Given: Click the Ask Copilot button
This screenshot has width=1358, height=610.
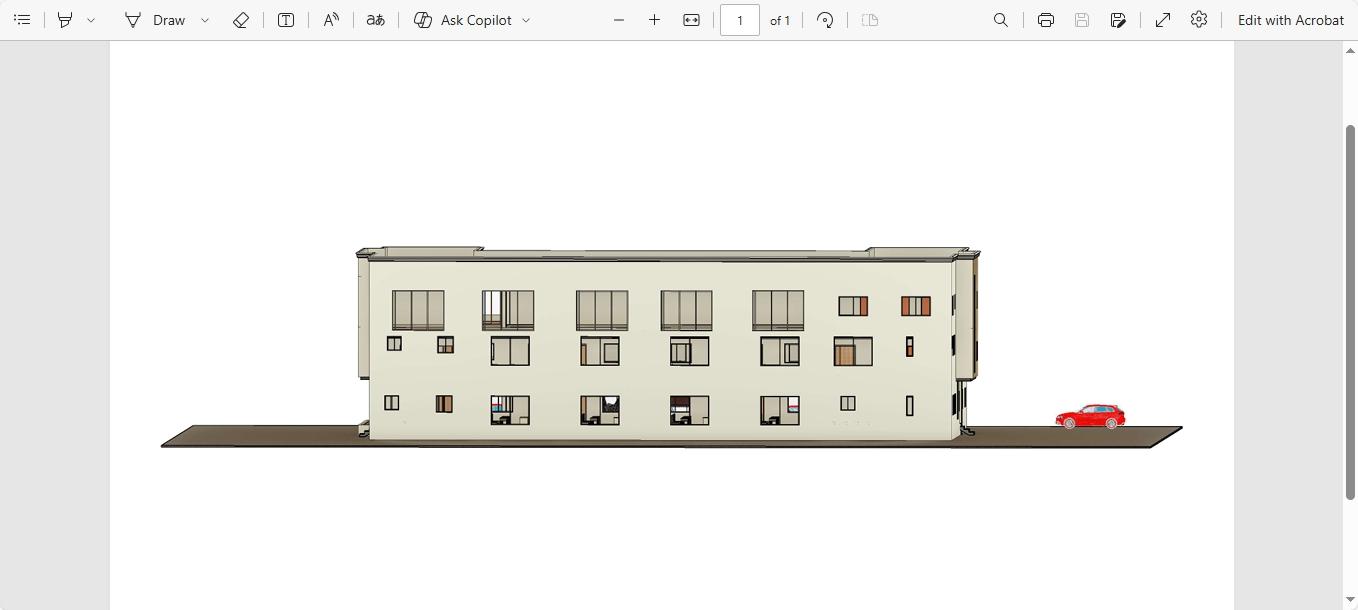Looking at the screenshot, I should tap(464, 20).
